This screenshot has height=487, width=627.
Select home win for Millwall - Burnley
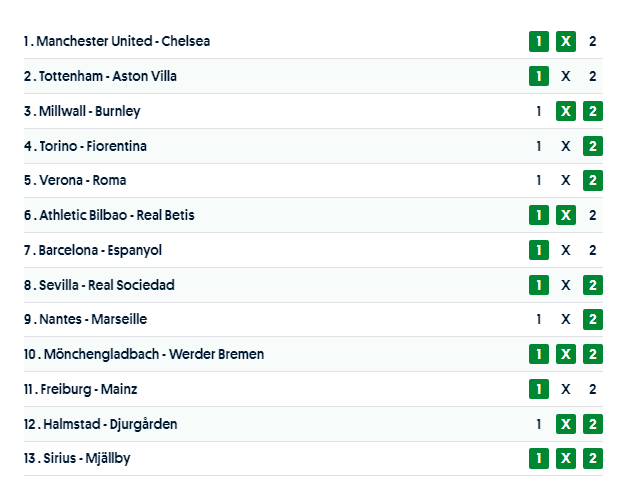pos(539,111)
